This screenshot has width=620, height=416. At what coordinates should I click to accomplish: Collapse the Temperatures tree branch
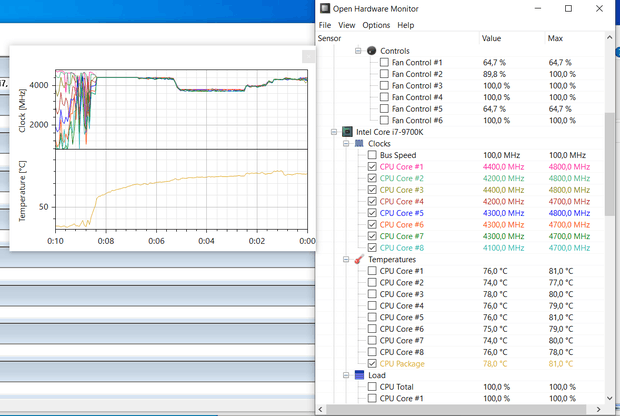pyautogui.click(x=345, y=259)
